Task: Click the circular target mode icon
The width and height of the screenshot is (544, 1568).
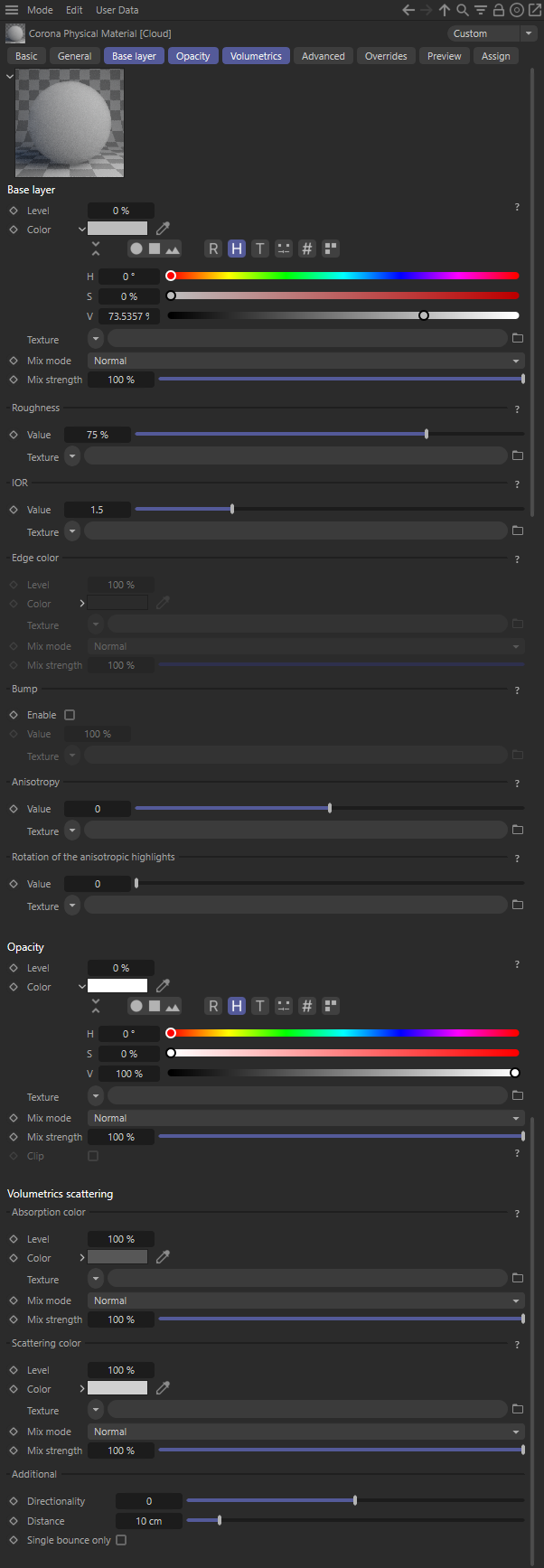Action: pyautogui.click(x=516, y=10)
